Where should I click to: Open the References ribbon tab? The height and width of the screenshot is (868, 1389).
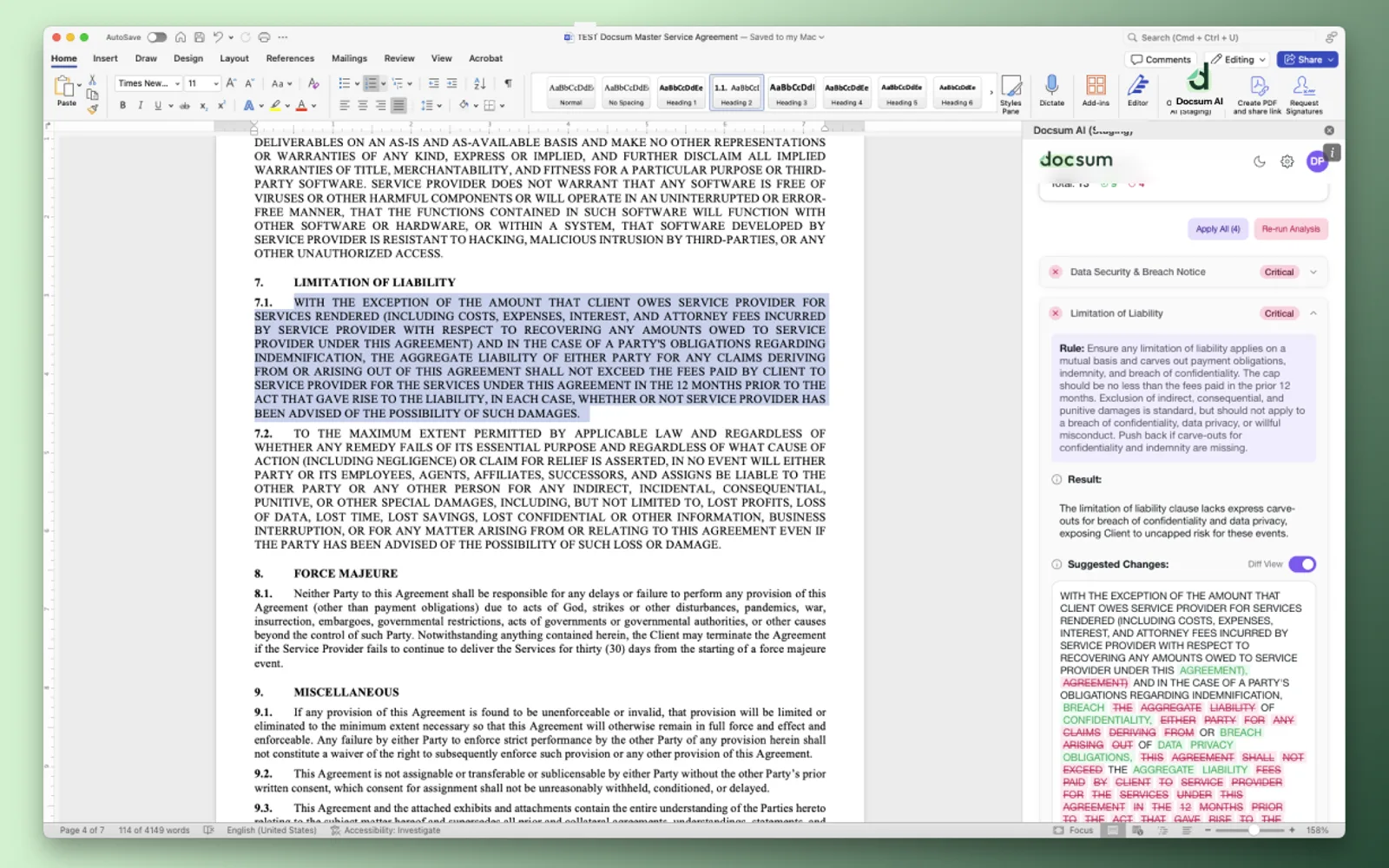290,58
